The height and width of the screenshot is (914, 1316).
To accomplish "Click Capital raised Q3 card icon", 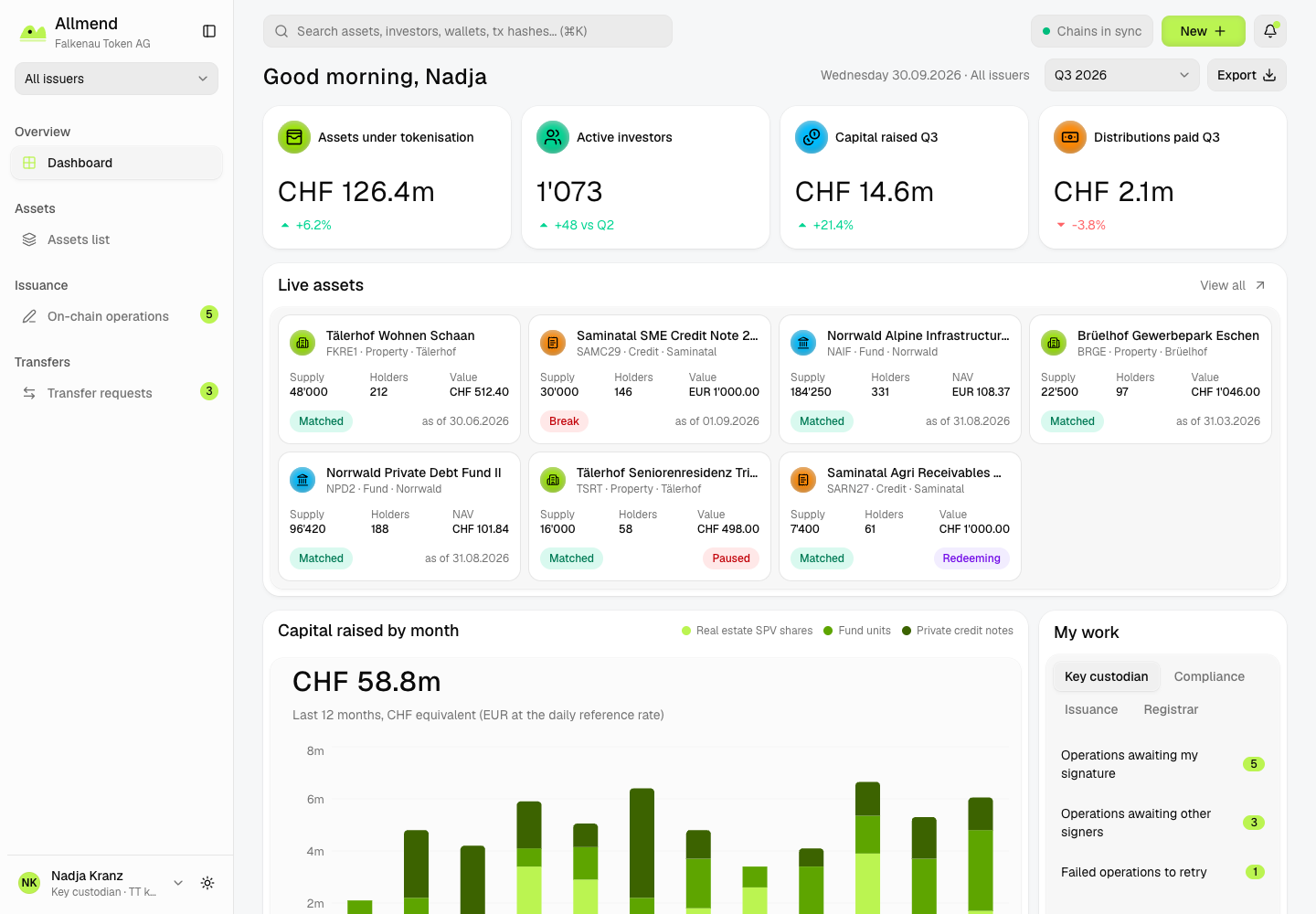I will [x=812, y=137].
